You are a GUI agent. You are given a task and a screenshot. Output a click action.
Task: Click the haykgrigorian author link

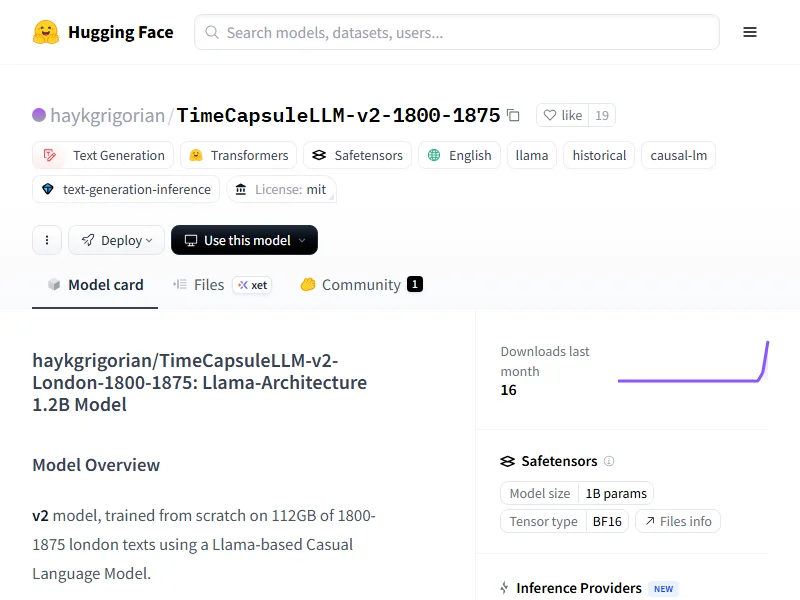107,116
